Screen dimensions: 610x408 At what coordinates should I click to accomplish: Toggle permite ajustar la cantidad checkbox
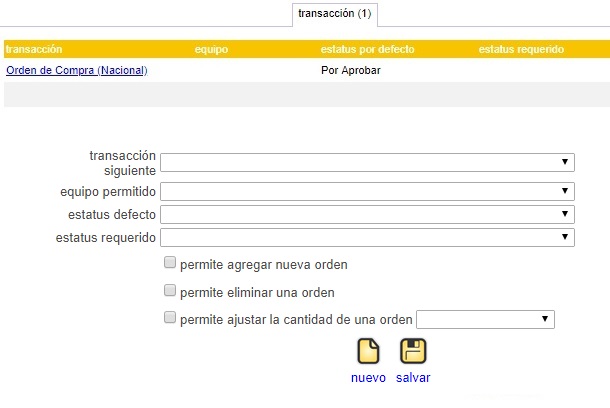(x=170, y=317)
